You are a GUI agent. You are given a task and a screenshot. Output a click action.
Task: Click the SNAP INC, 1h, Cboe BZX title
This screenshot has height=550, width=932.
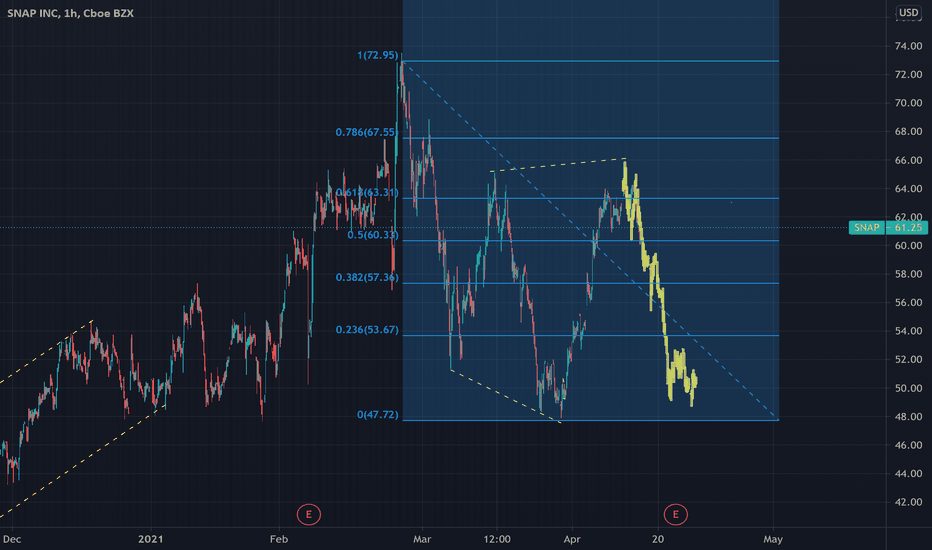70,13
